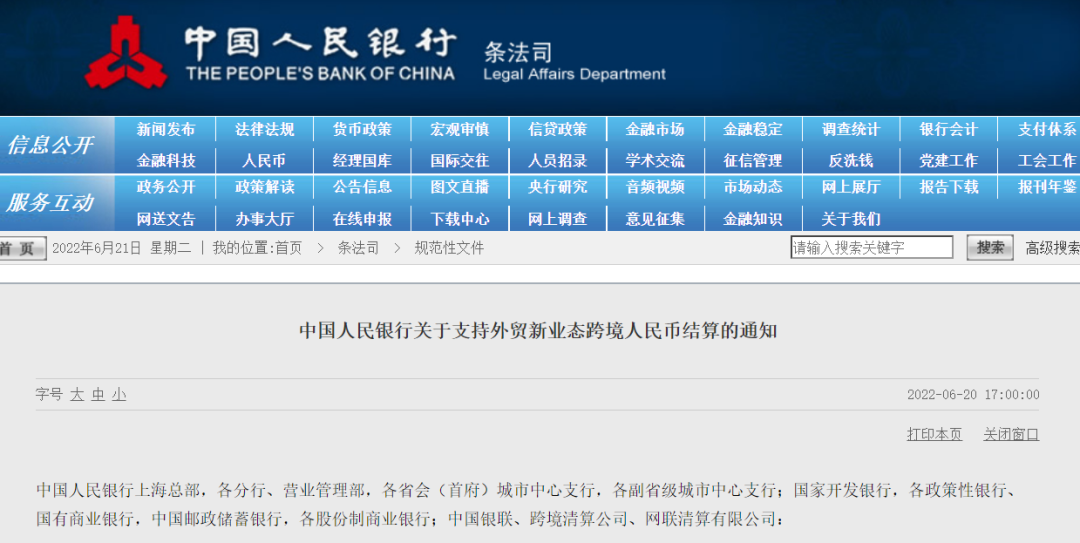Open 支付体系 menu item
This screenshot has height=543, width=1080.
[1048, 130]
